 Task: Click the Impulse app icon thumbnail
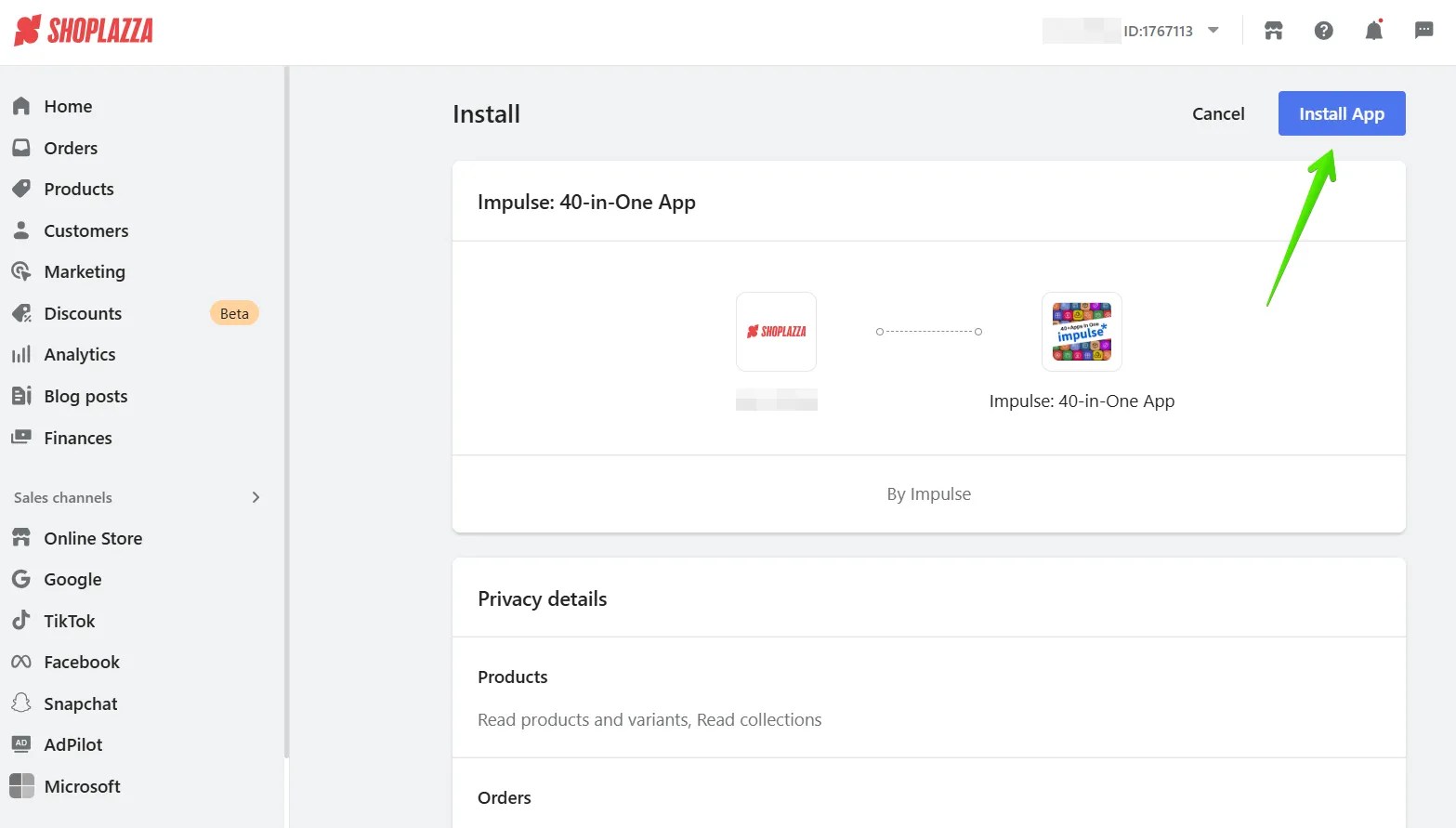coord(1082,332)
